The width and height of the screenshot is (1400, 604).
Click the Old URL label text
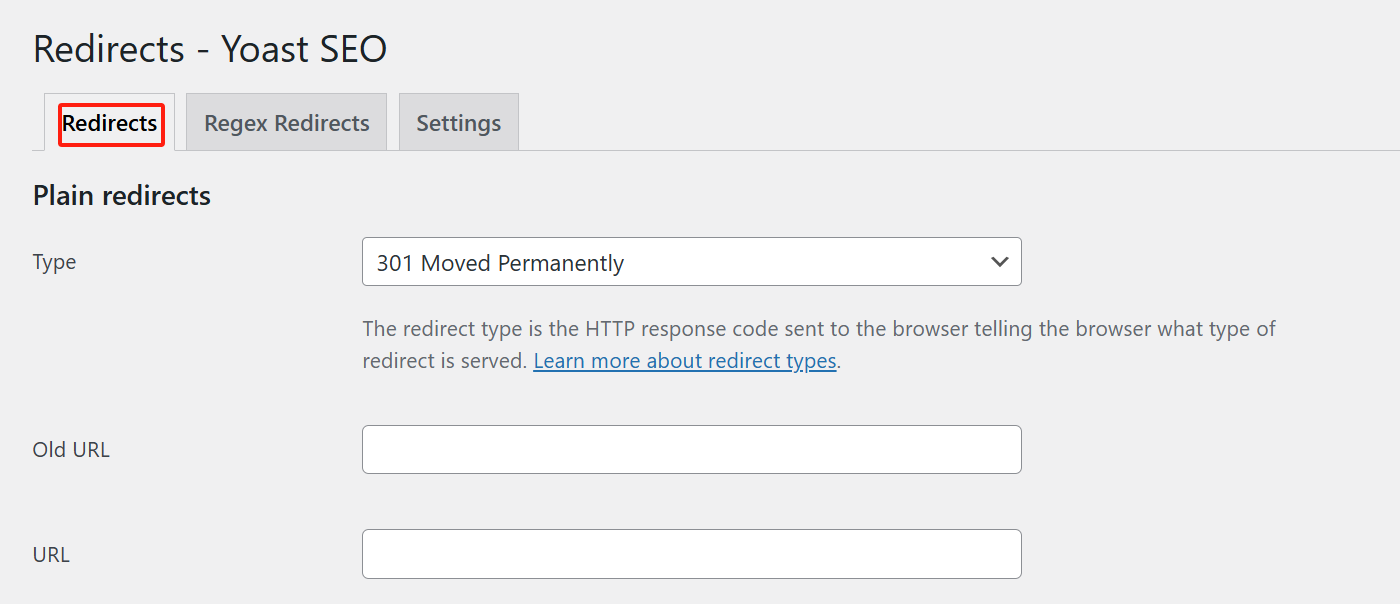(x=71, y=449)
